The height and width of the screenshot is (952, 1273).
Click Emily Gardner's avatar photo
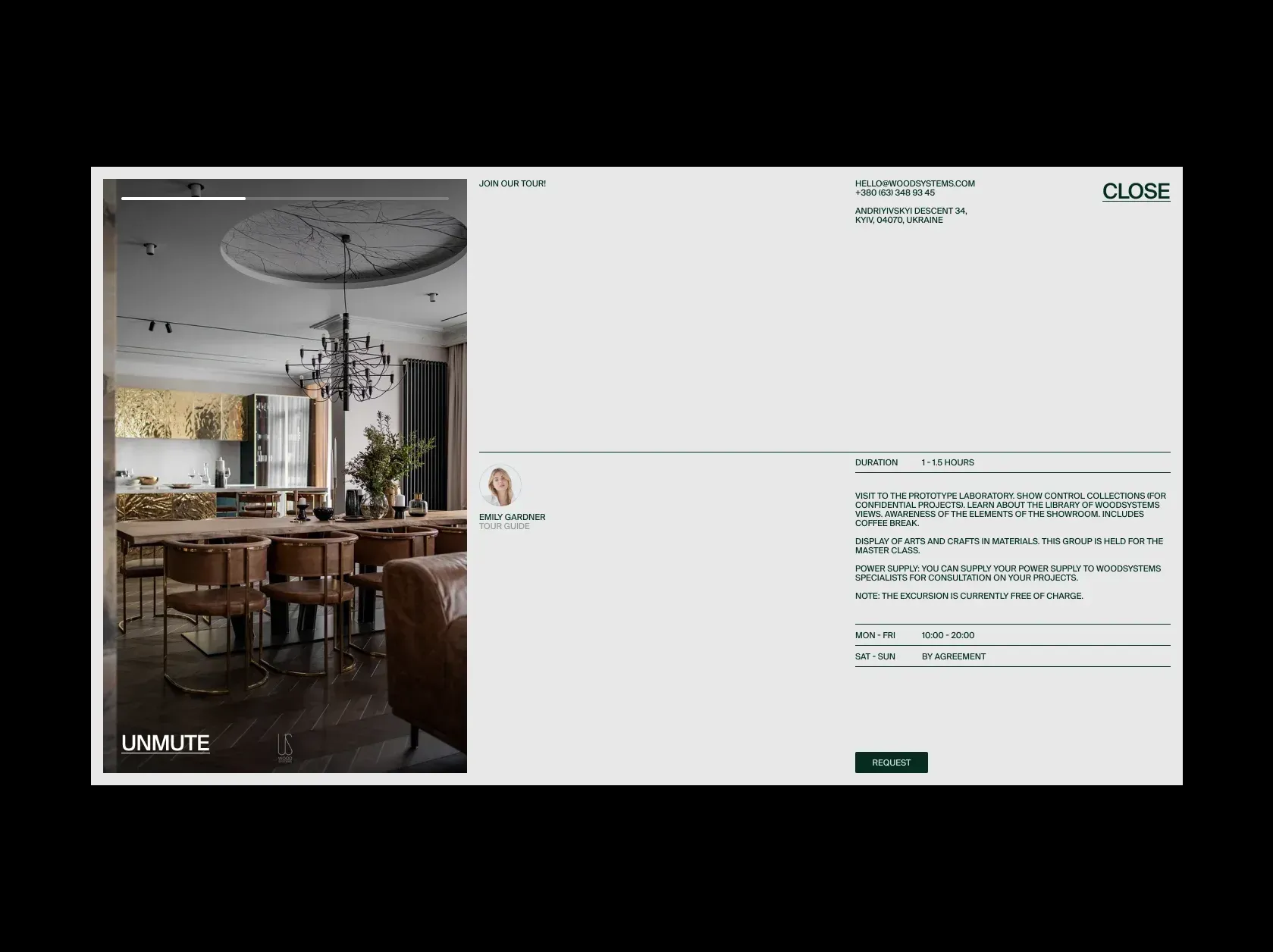tap(500, 485)
